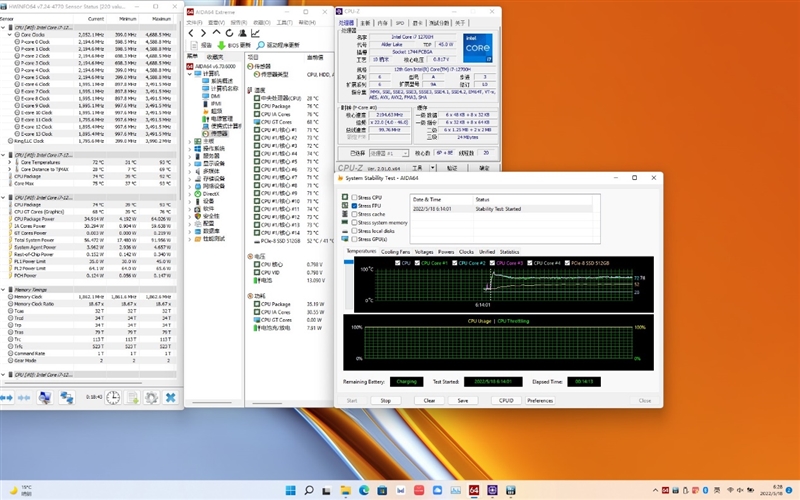Screen dimensions: 800x500
Task: Click the AIDA64 icon on taskbar
Action: 474,490
